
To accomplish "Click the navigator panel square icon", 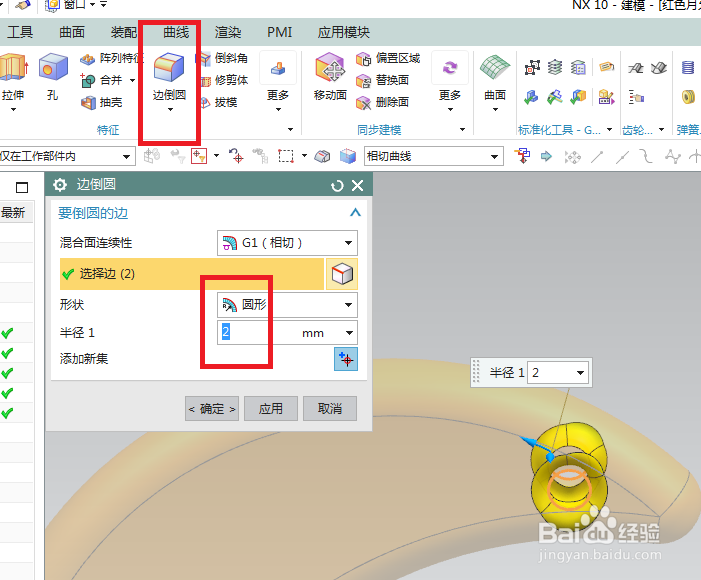I will [x=22, y=187].
